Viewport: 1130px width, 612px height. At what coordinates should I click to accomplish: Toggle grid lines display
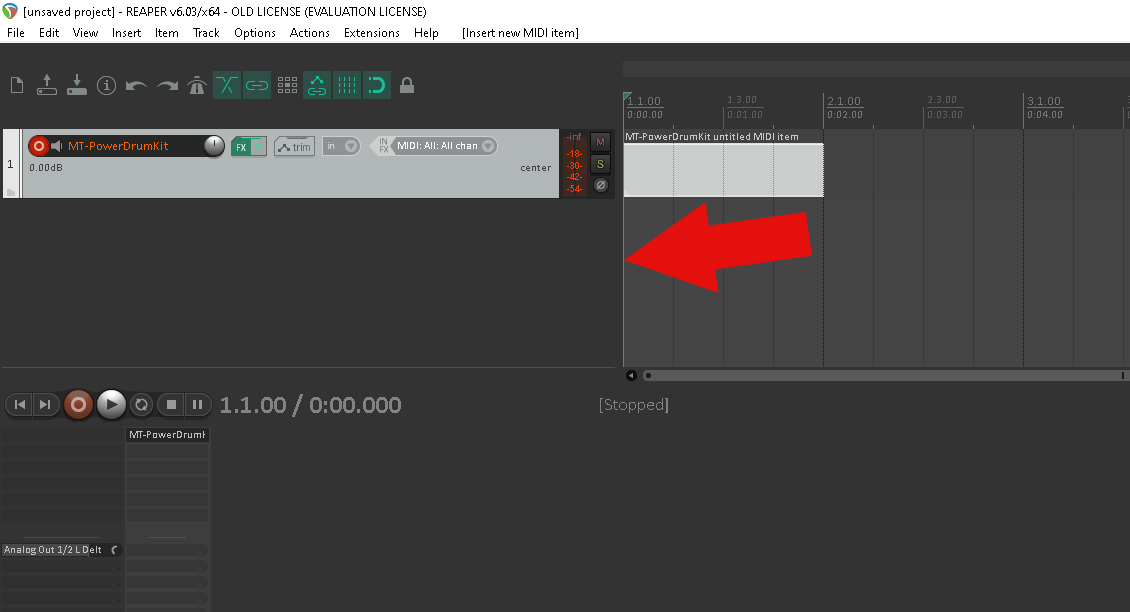[x=347, y=86]
